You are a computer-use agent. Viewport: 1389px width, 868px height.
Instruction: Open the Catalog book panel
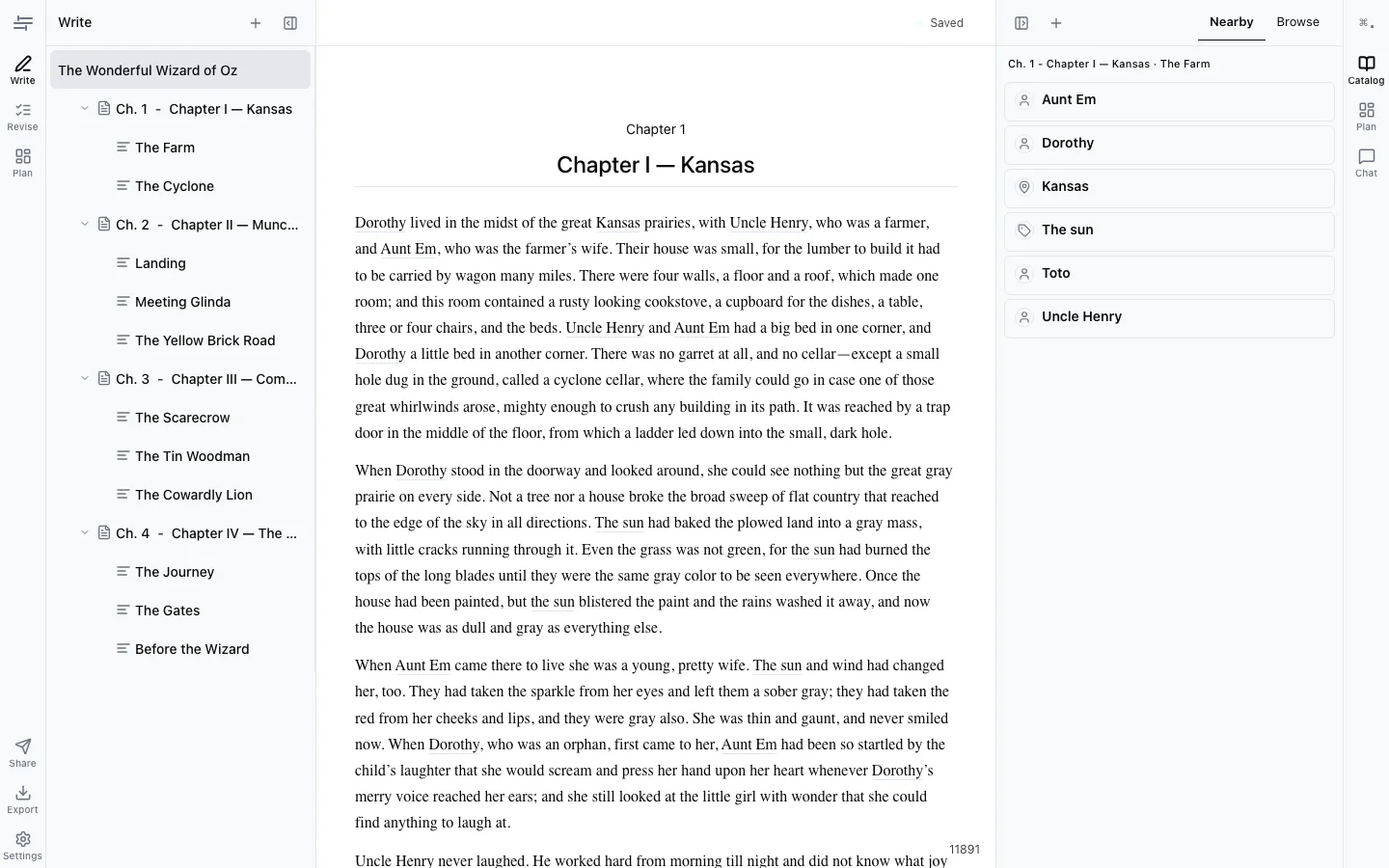pyautogui.click(x=1366, y=69)
